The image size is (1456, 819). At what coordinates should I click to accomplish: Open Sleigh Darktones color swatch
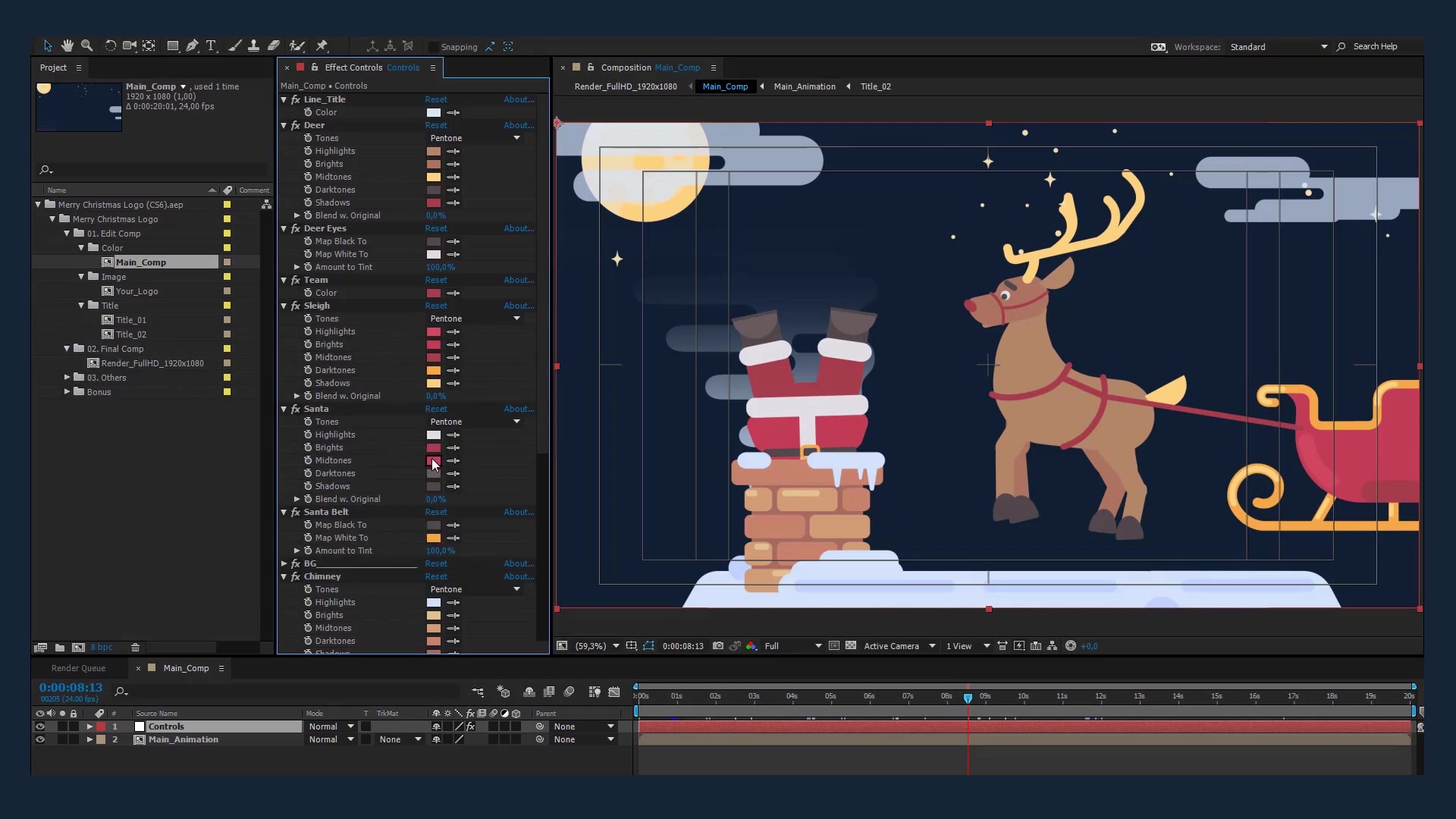(434, 370)
